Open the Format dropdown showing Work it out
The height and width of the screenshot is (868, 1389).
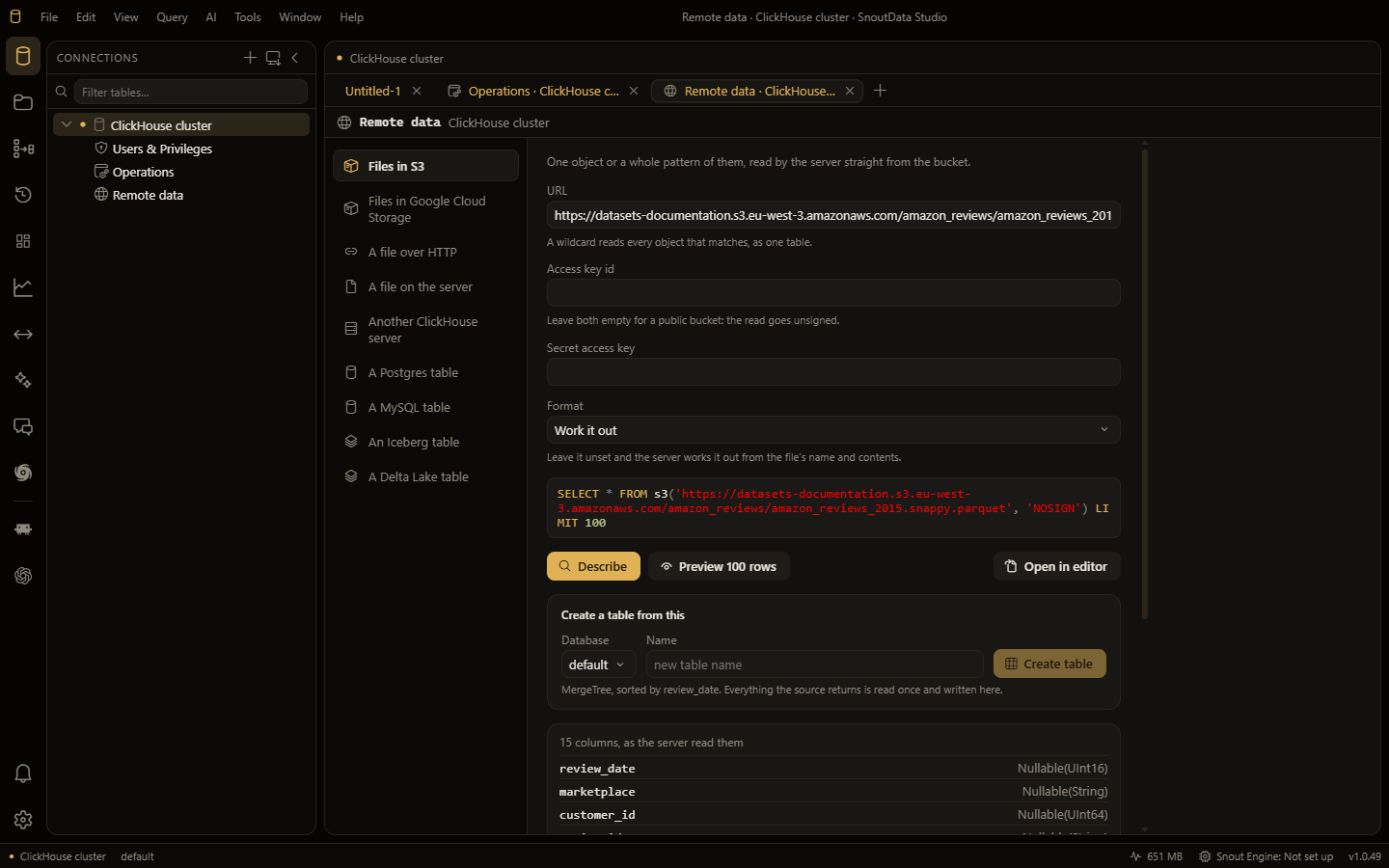point(833,430)
